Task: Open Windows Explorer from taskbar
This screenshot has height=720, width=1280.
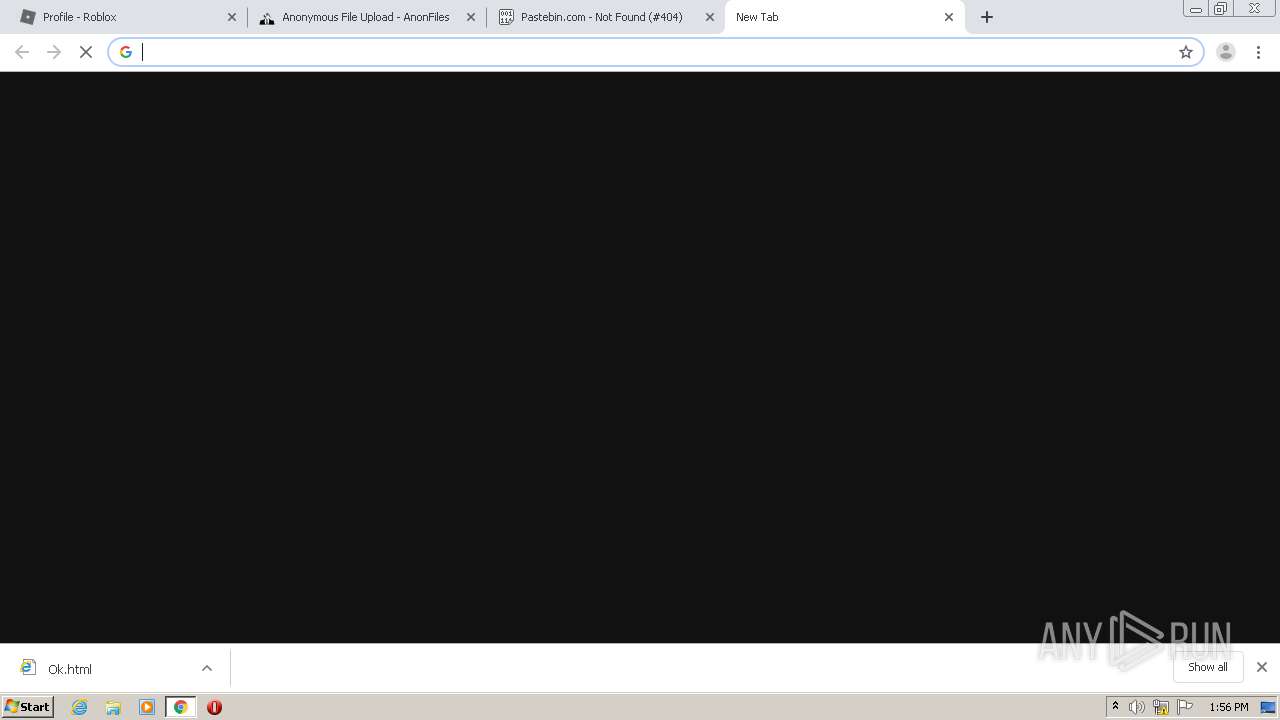Action: (x=113, y=707)
